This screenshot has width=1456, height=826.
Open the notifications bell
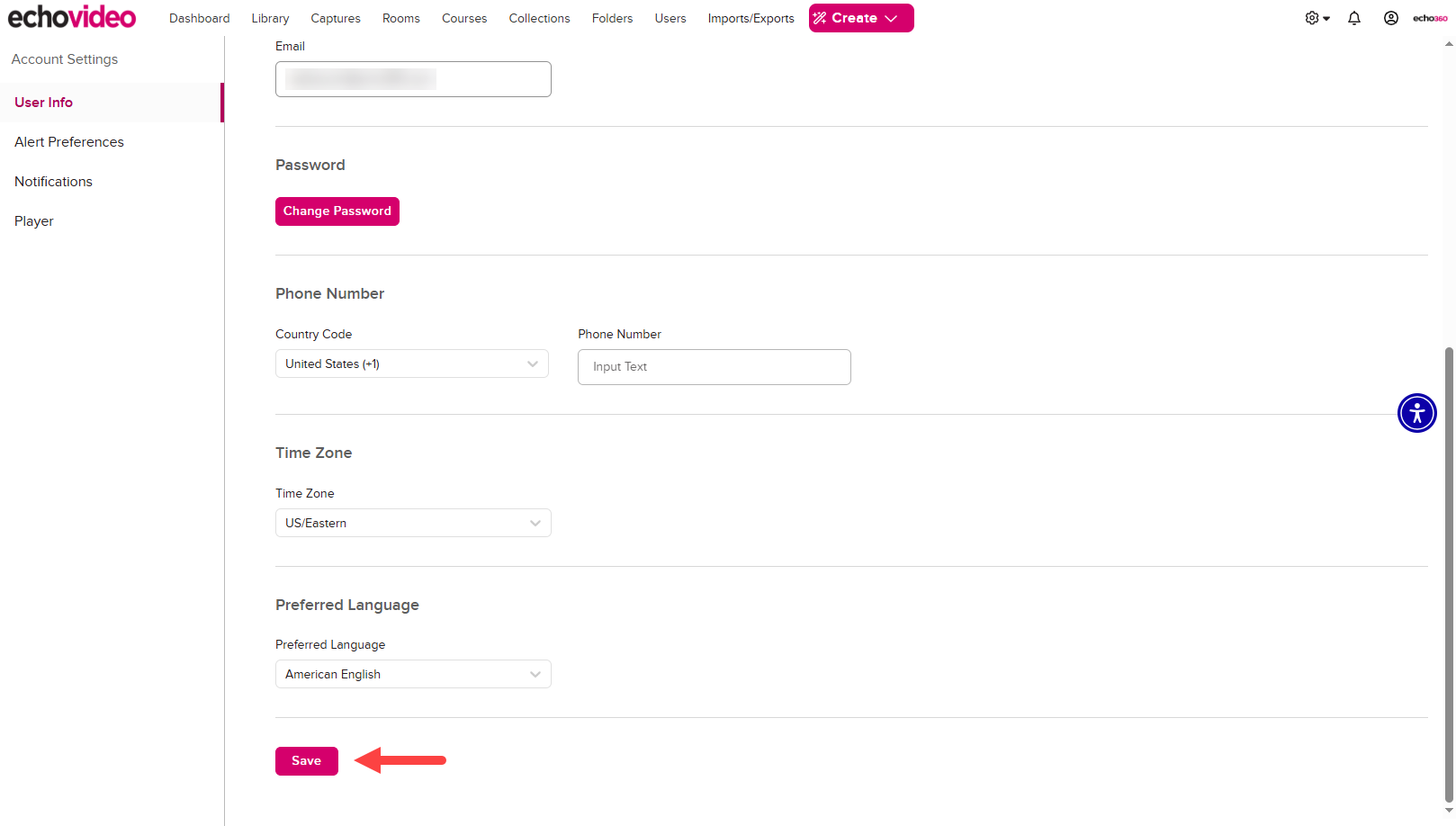(x=1353, y=18)
